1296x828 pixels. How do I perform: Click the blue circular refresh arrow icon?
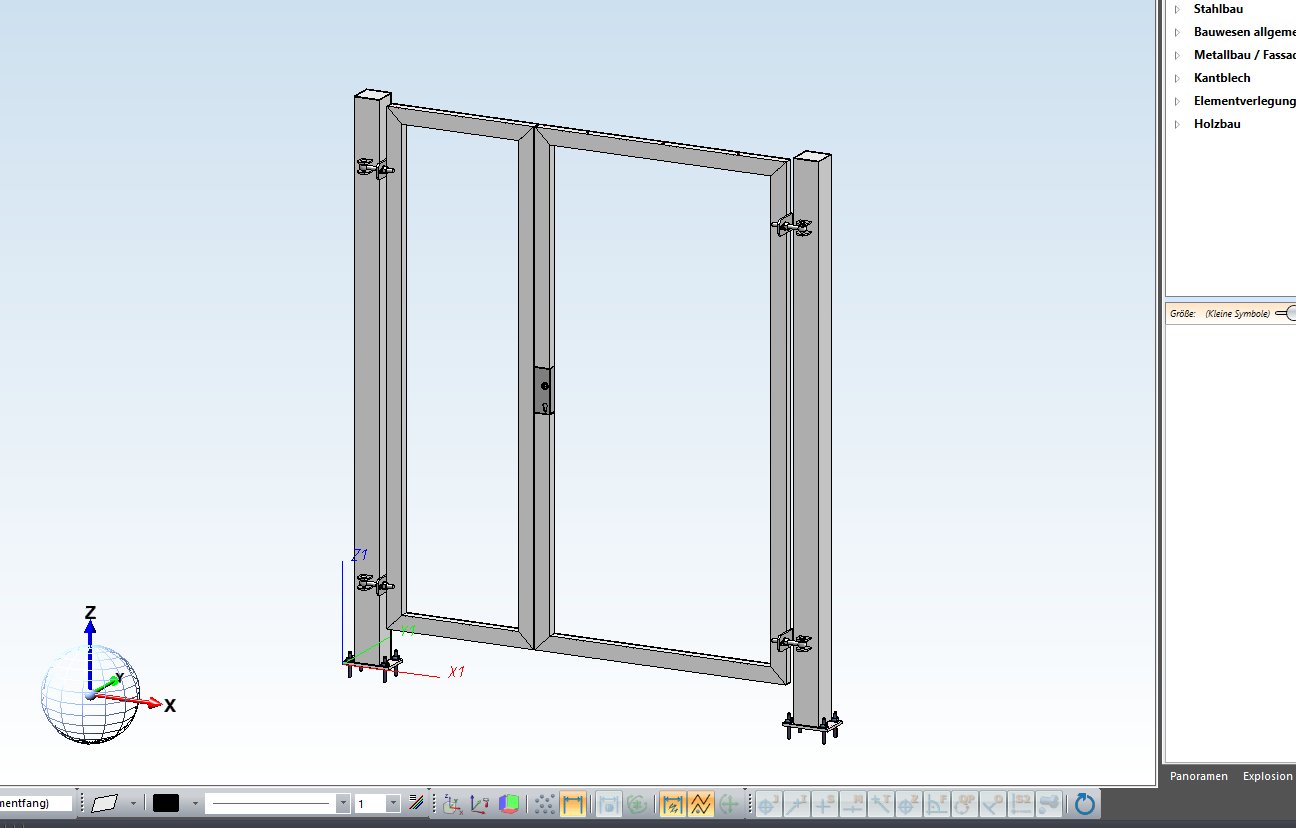click(1084, 803)
